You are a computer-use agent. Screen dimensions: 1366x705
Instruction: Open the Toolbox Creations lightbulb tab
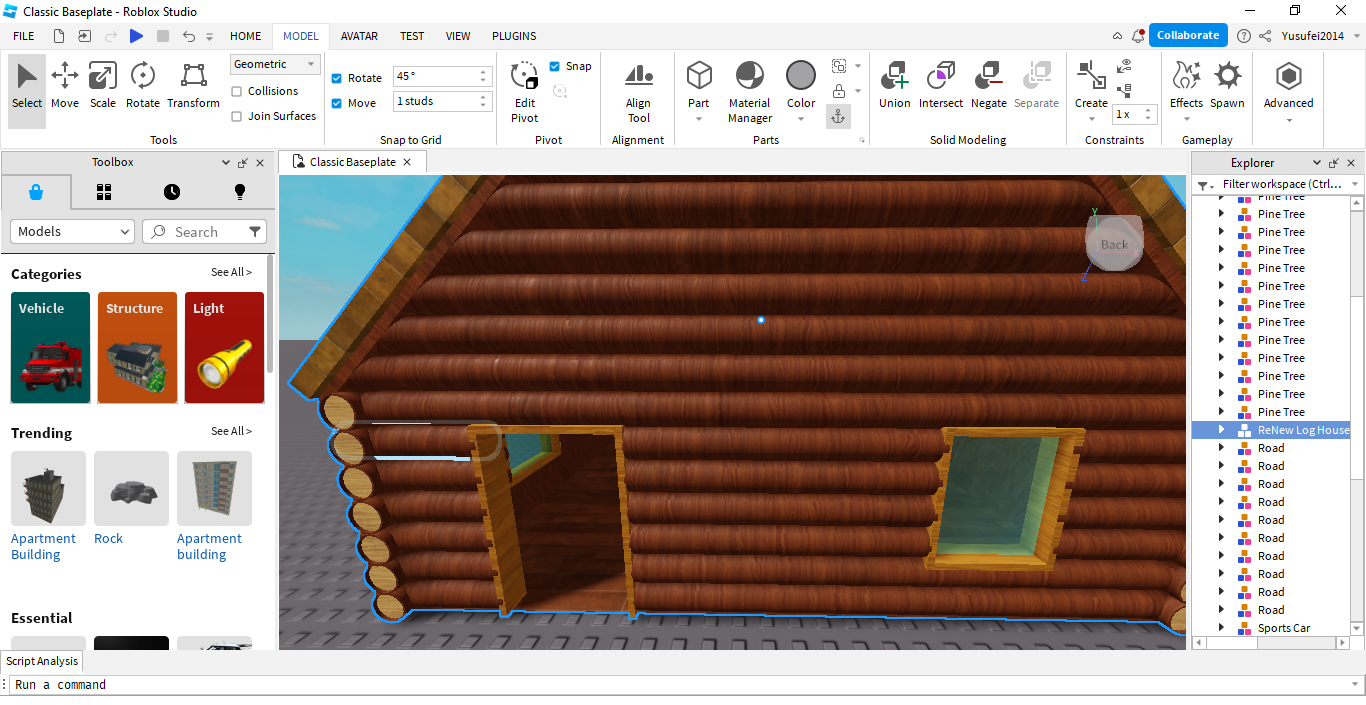tap(240, 192)
